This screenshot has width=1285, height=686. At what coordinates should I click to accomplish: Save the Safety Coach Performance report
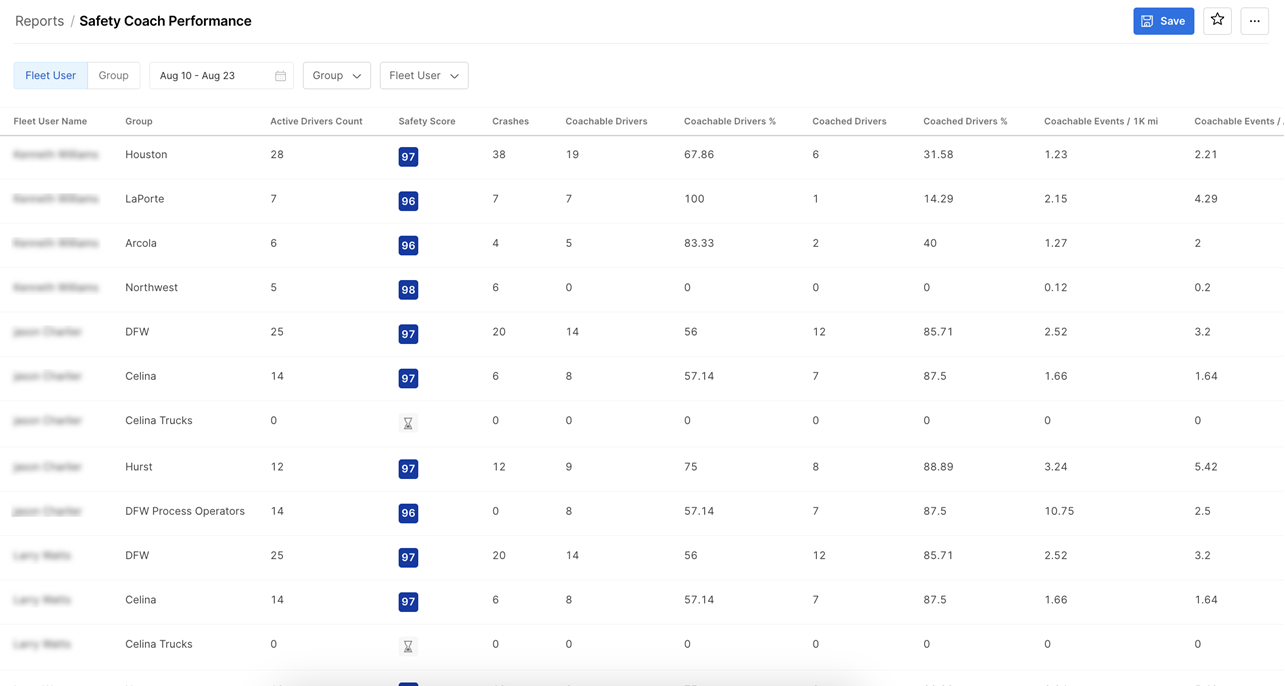click(1163, 21)
